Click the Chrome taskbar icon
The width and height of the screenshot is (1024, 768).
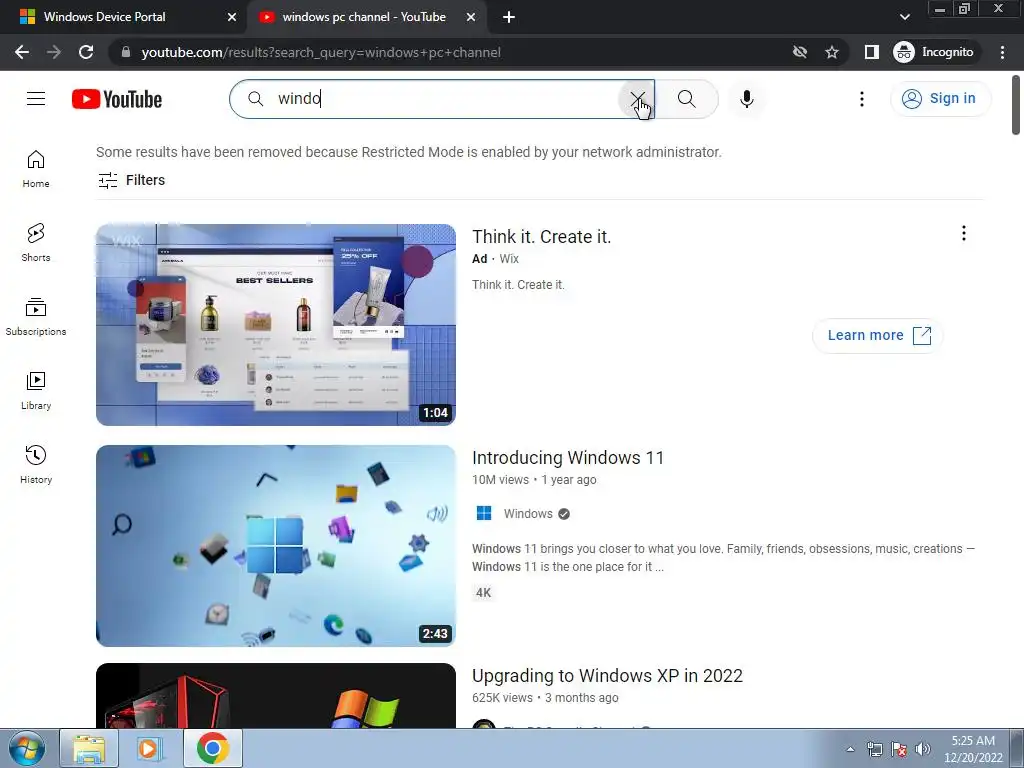[212, 748]
